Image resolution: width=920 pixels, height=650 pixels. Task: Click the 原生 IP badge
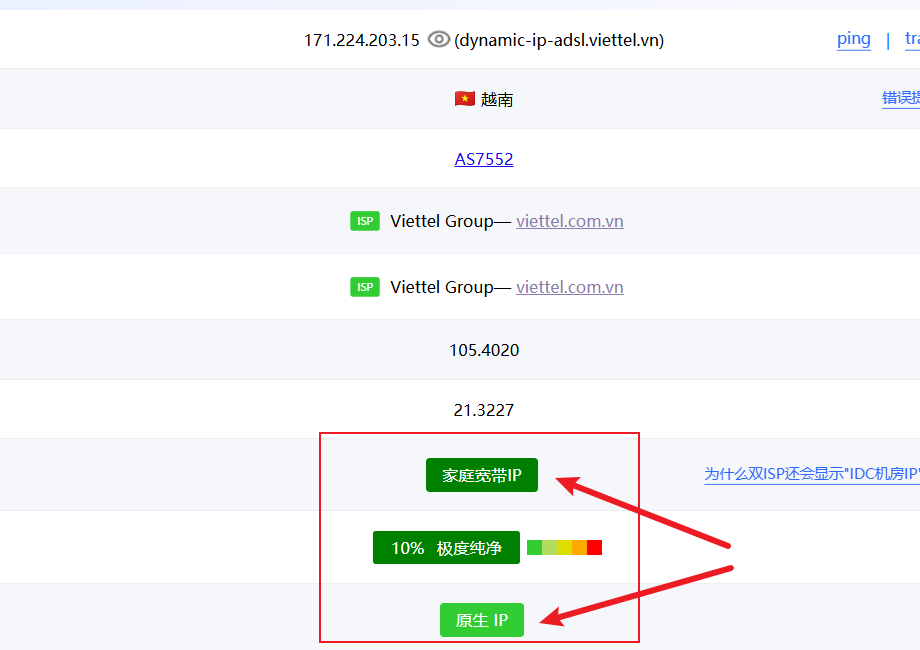482,620
